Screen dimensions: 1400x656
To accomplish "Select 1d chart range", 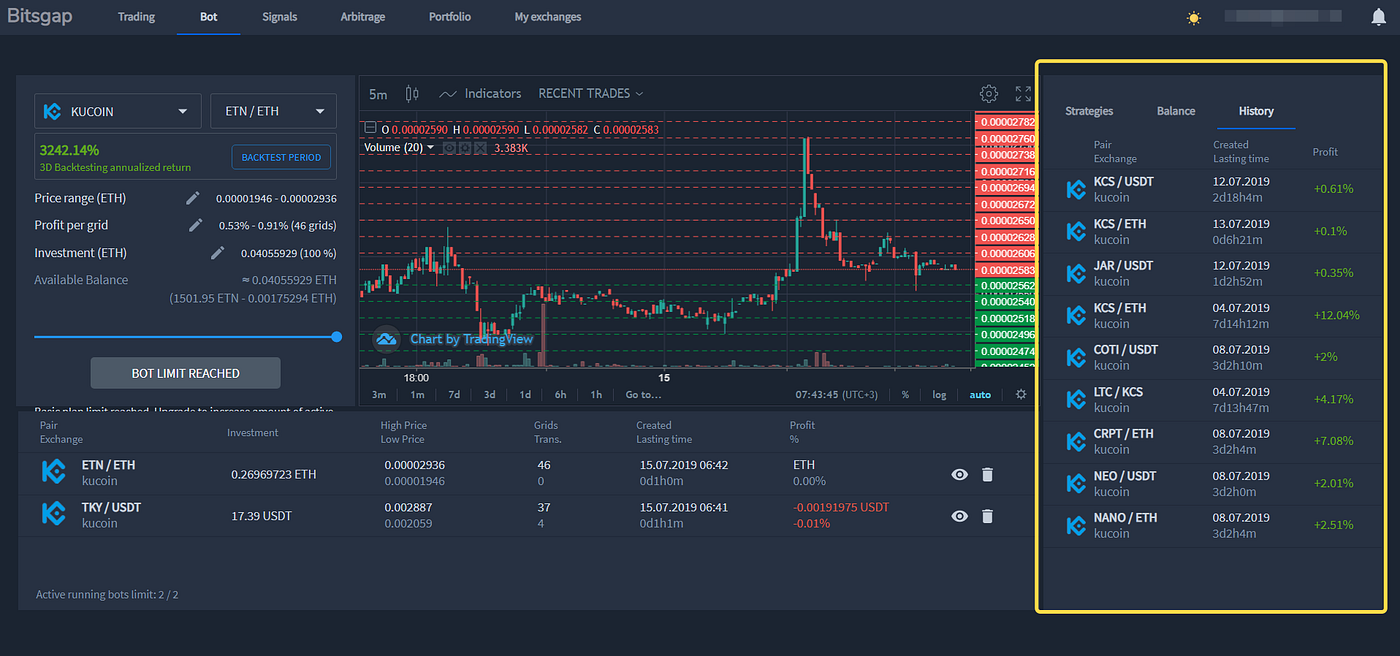I will 525,395.
